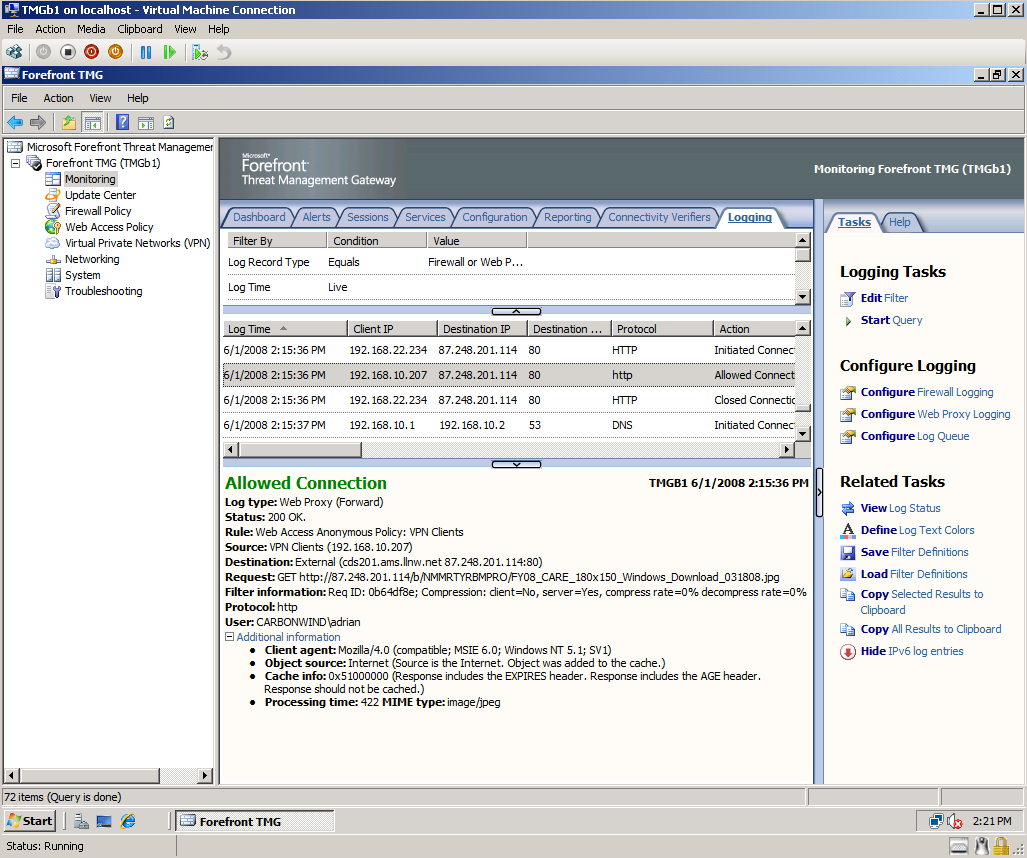This screenshot has height=858, width=1027.
Task: Open the Clipboard menu
Action: point(140,29)
